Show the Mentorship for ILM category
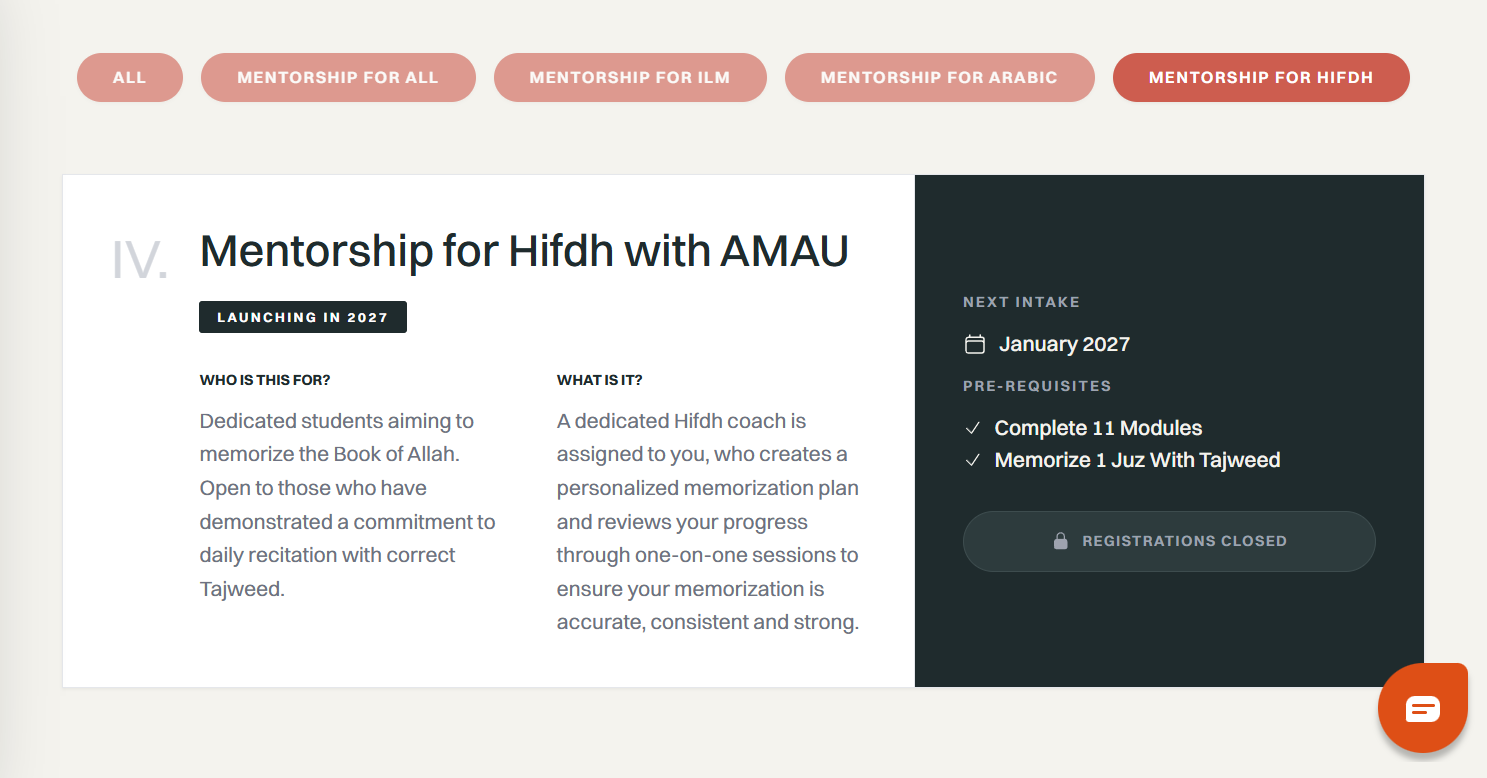Viewport: 1487px width, 778px height. [630, 77]
